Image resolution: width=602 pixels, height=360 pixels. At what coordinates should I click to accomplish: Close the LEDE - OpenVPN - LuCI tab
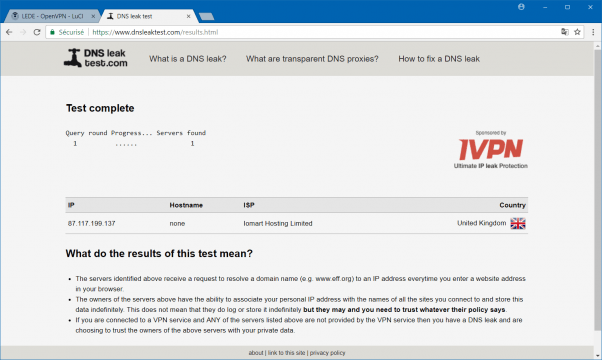[93, 17]
